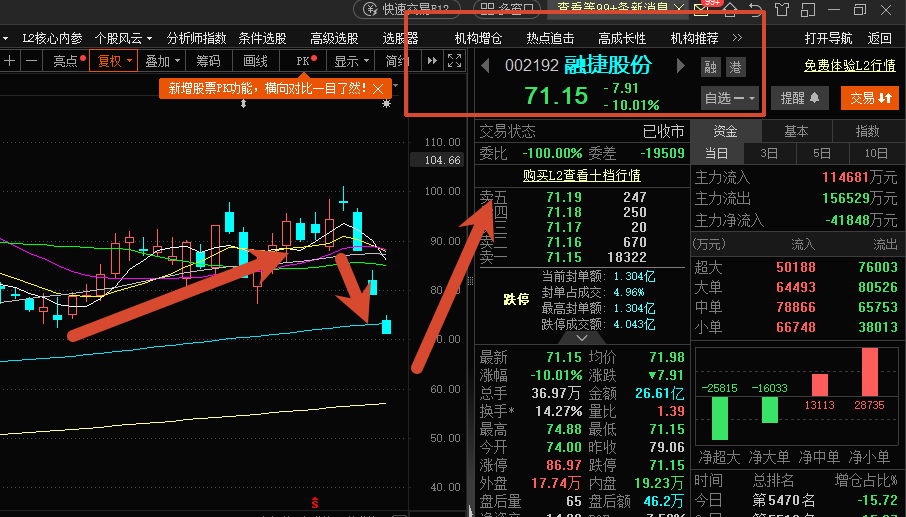Click small dropdown arrow right of tooltip

pyautogui.click(x=396, y=85)
